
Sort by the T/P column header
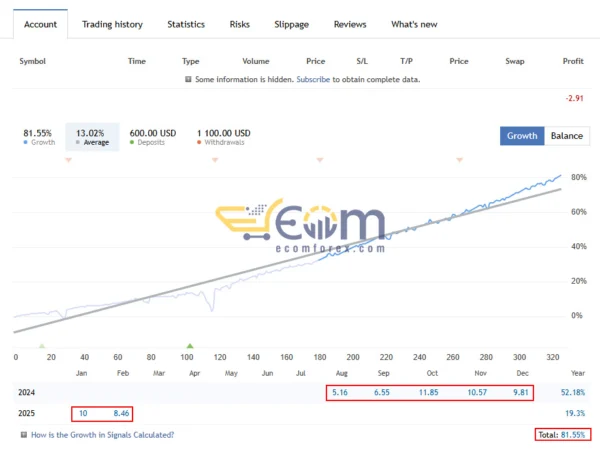[406, 61]
